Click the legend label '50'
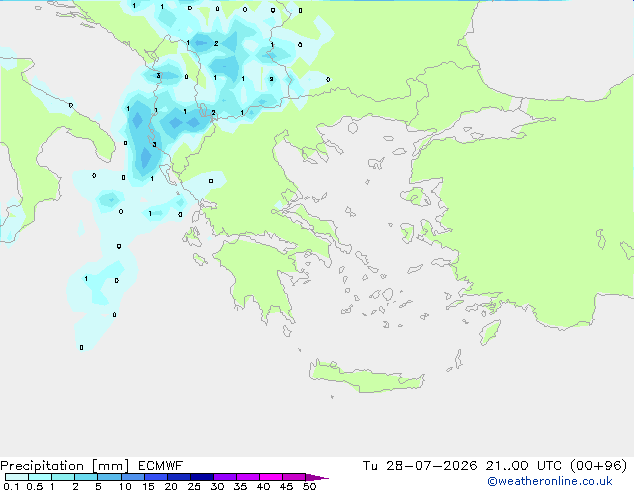 tap(309, 486)
